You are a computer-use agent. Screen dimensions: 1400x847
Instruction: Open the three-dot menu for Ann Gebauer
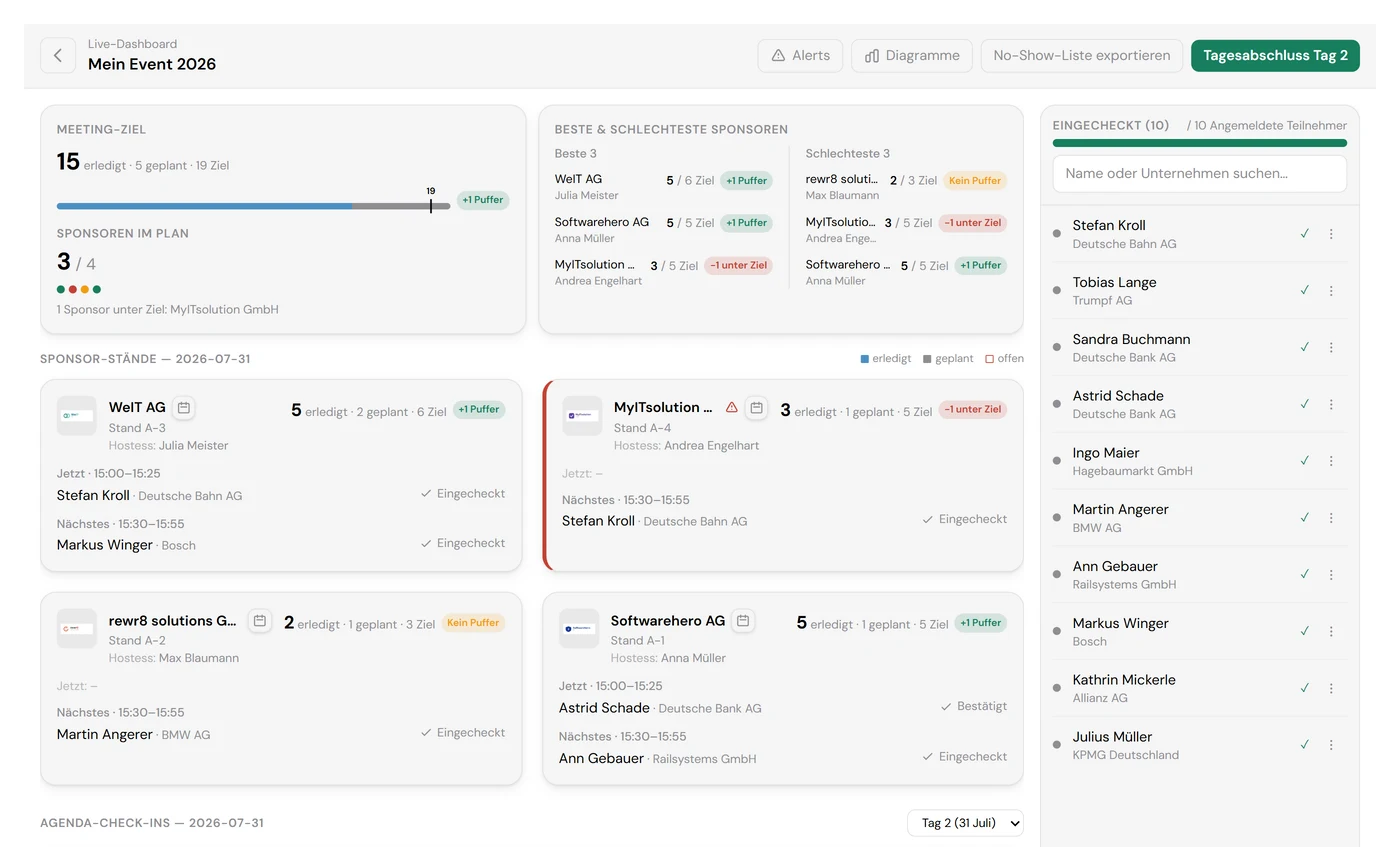point(1331,575)
